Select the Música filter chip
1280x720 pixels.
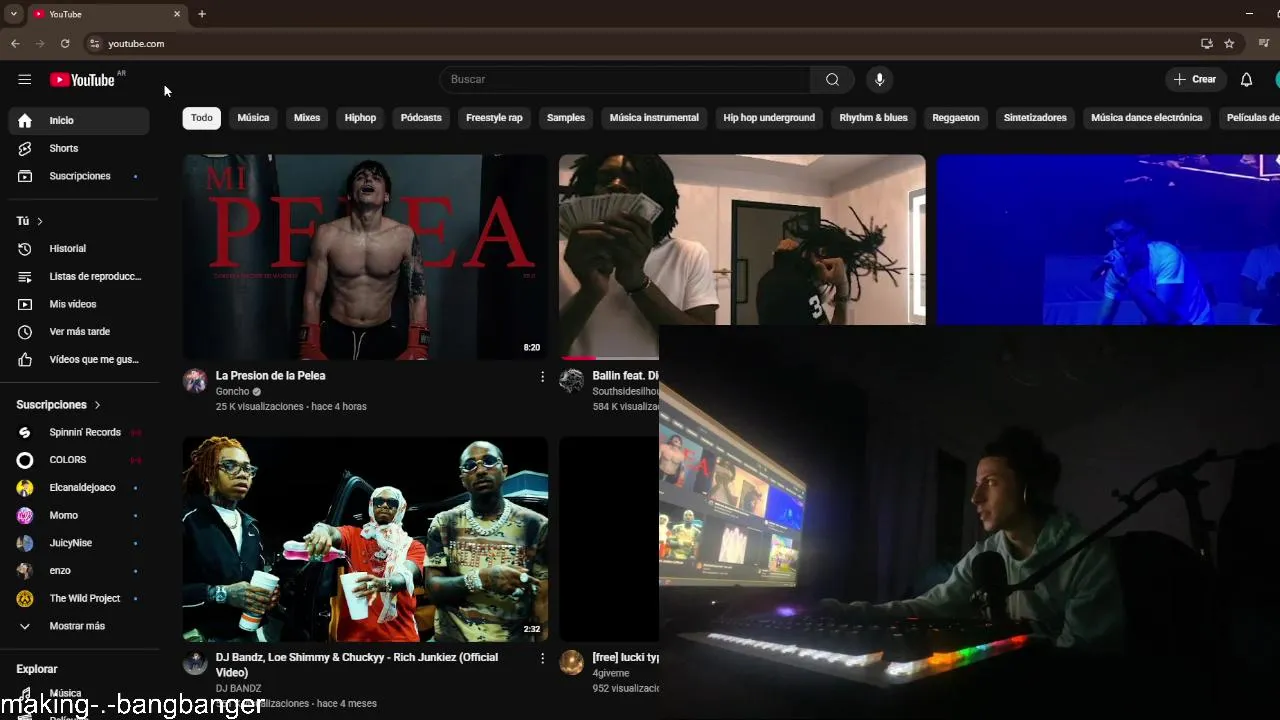[x=253, y=118]
